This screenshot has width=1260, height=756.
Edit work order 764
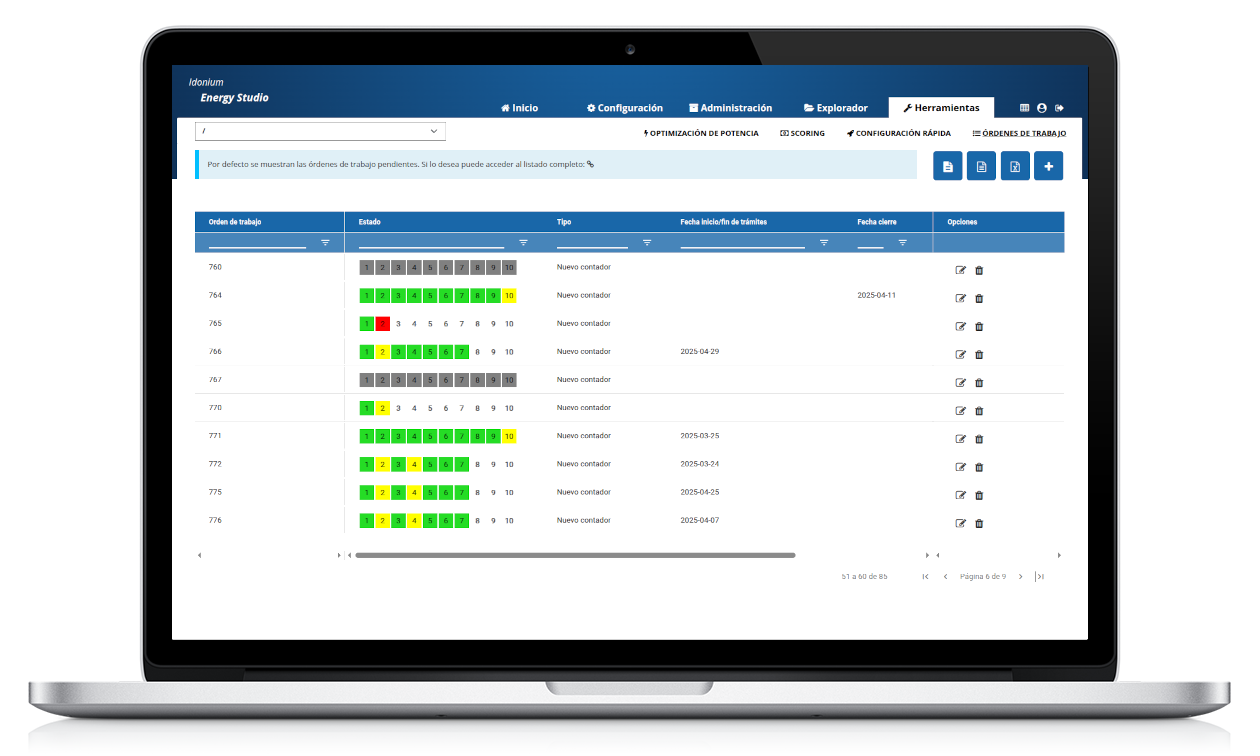click(x=961, y=298)
